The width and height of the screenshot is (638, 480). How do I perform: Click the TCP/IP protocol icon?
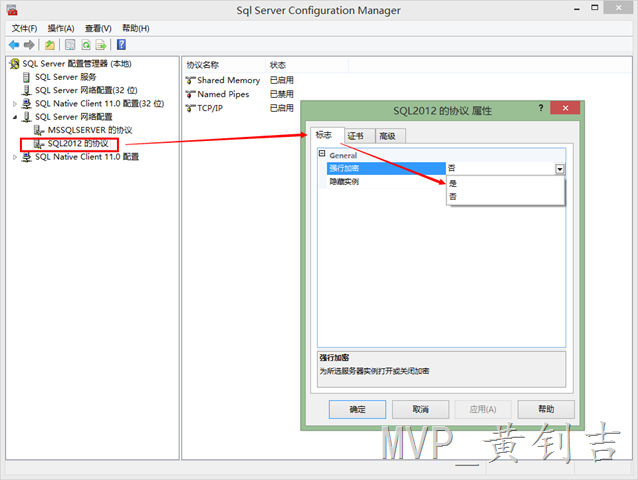pos(190,108)
